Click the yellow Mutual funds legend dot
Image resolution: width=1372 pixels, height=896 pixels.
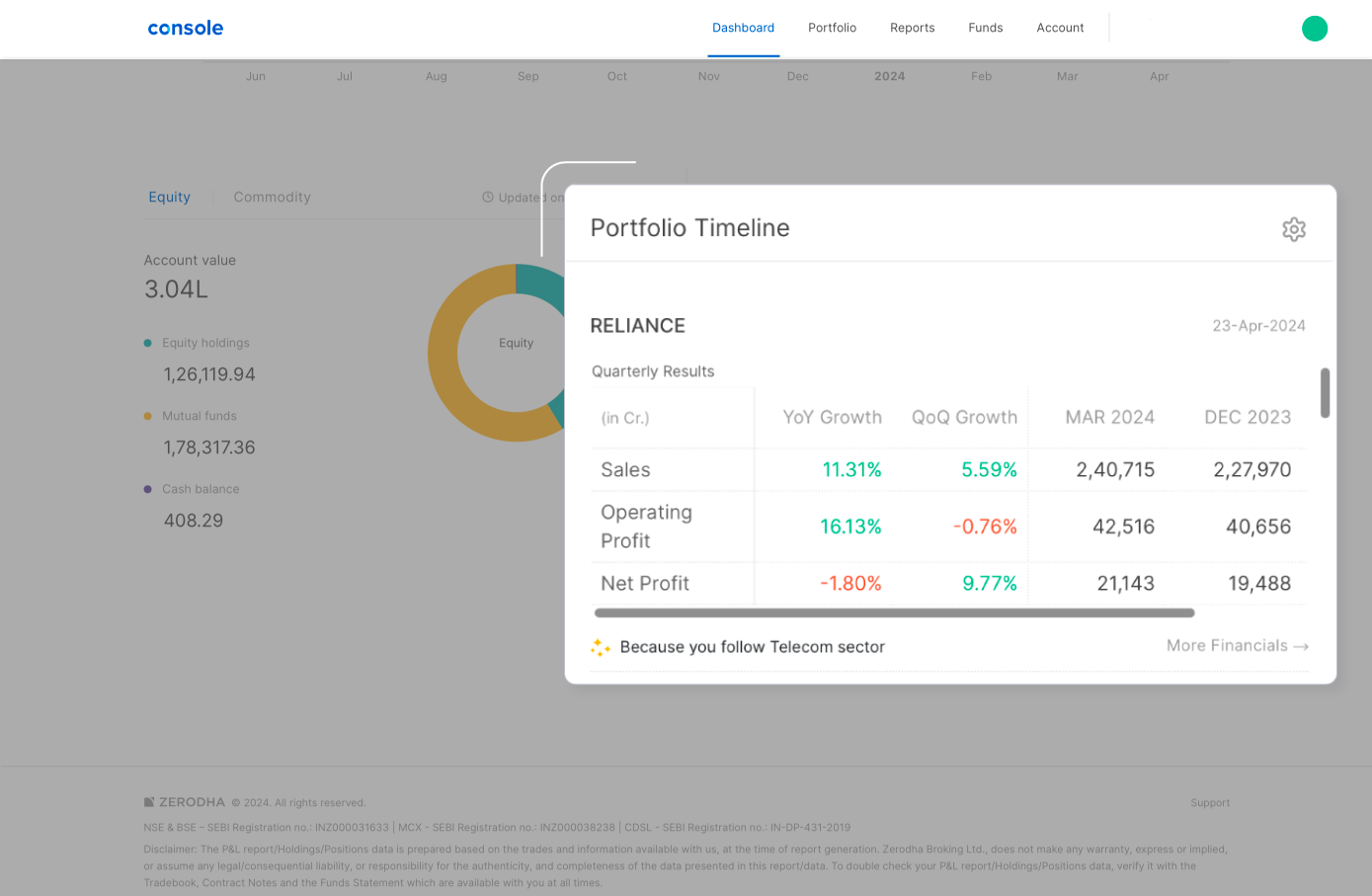tap(148, 416)
